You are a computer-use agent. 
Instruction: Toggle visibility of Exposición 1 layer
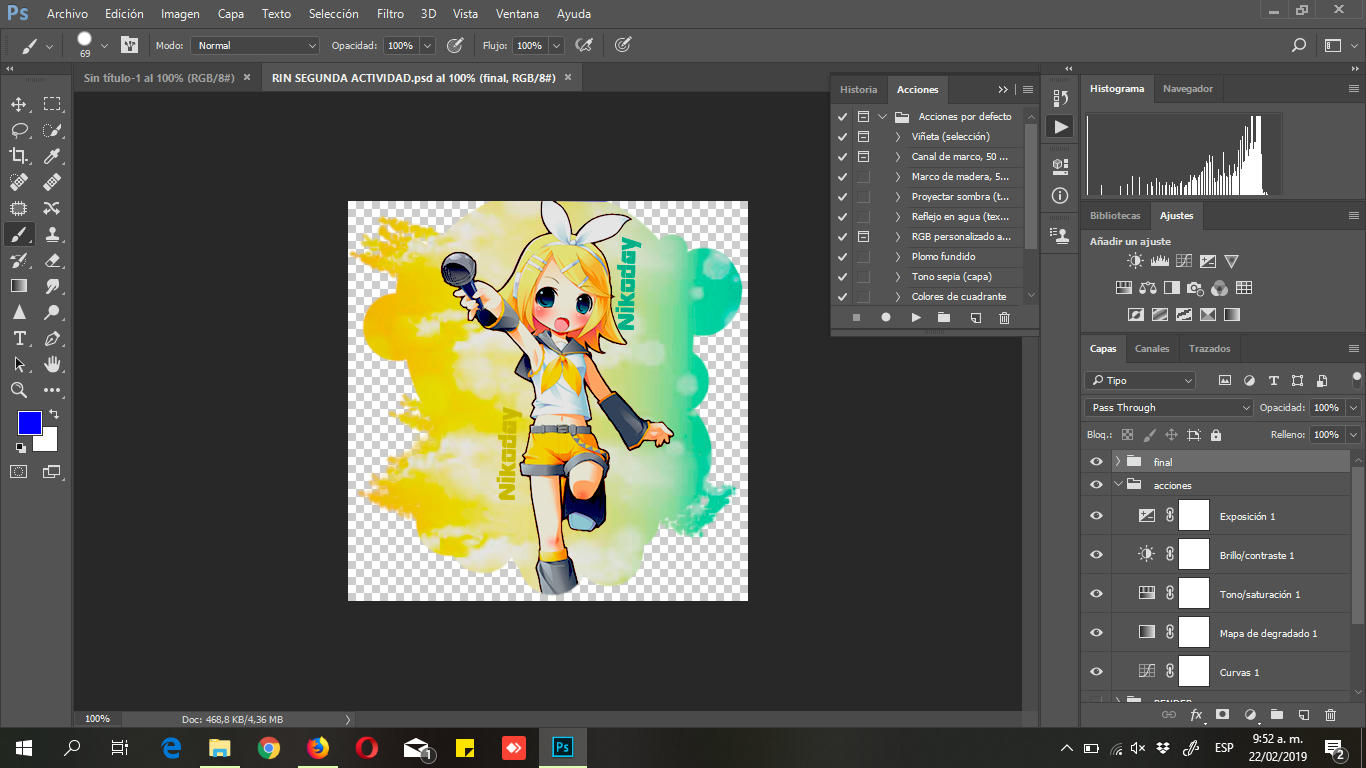(1096, 516)
